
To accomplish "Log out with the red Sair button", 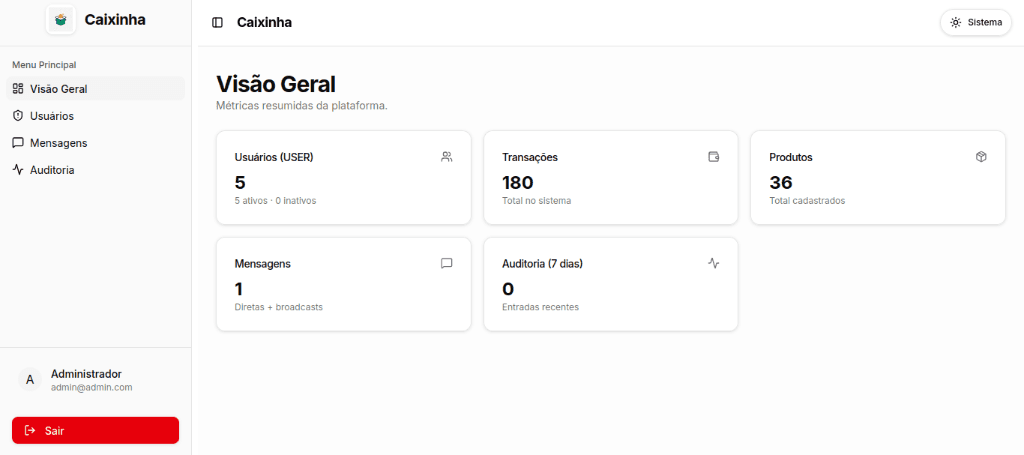I will click(95, 430).
